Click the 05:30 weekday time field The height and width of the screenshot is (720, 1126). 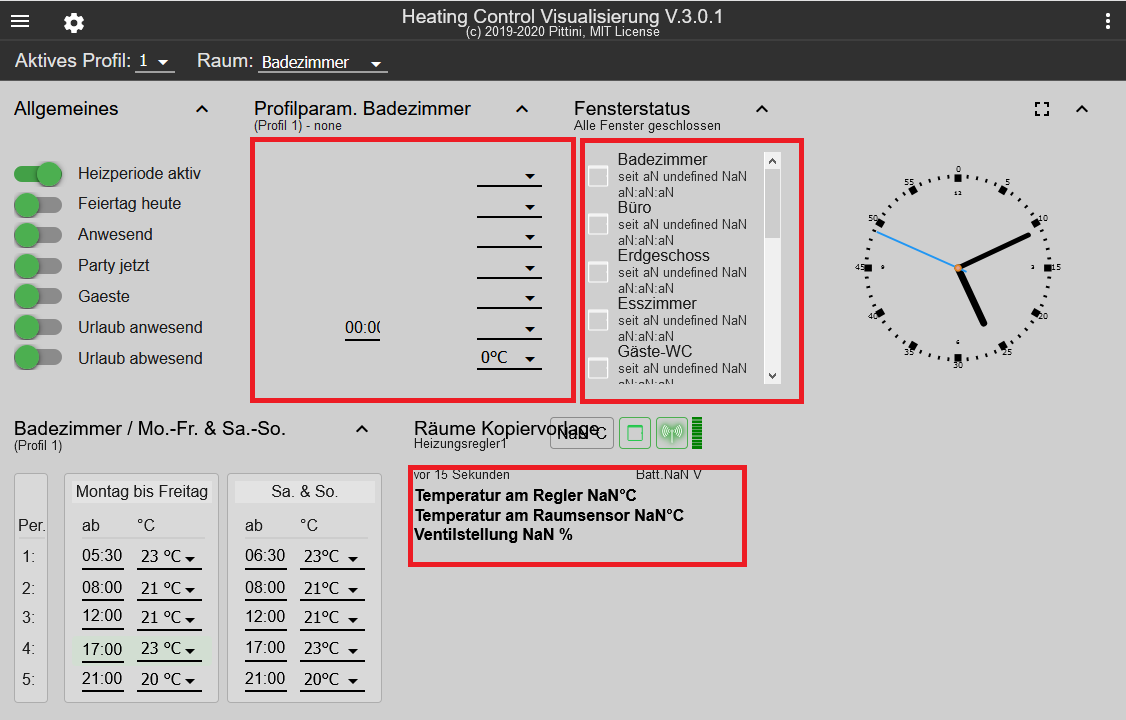pyautogui.click(x=102, y=556)
